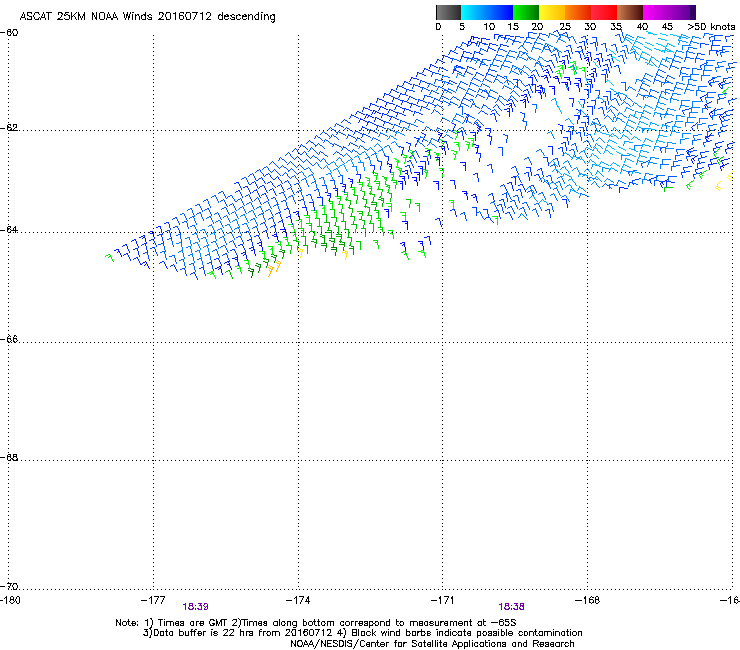Click the '10' label under the color scale

coord(489,27)
